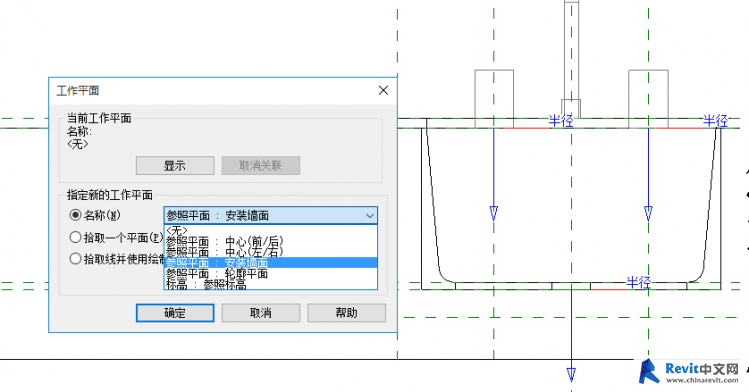Click the bottom 半径 label near basin base
Viewport: 749px width, 392px height.
point(639,282)
